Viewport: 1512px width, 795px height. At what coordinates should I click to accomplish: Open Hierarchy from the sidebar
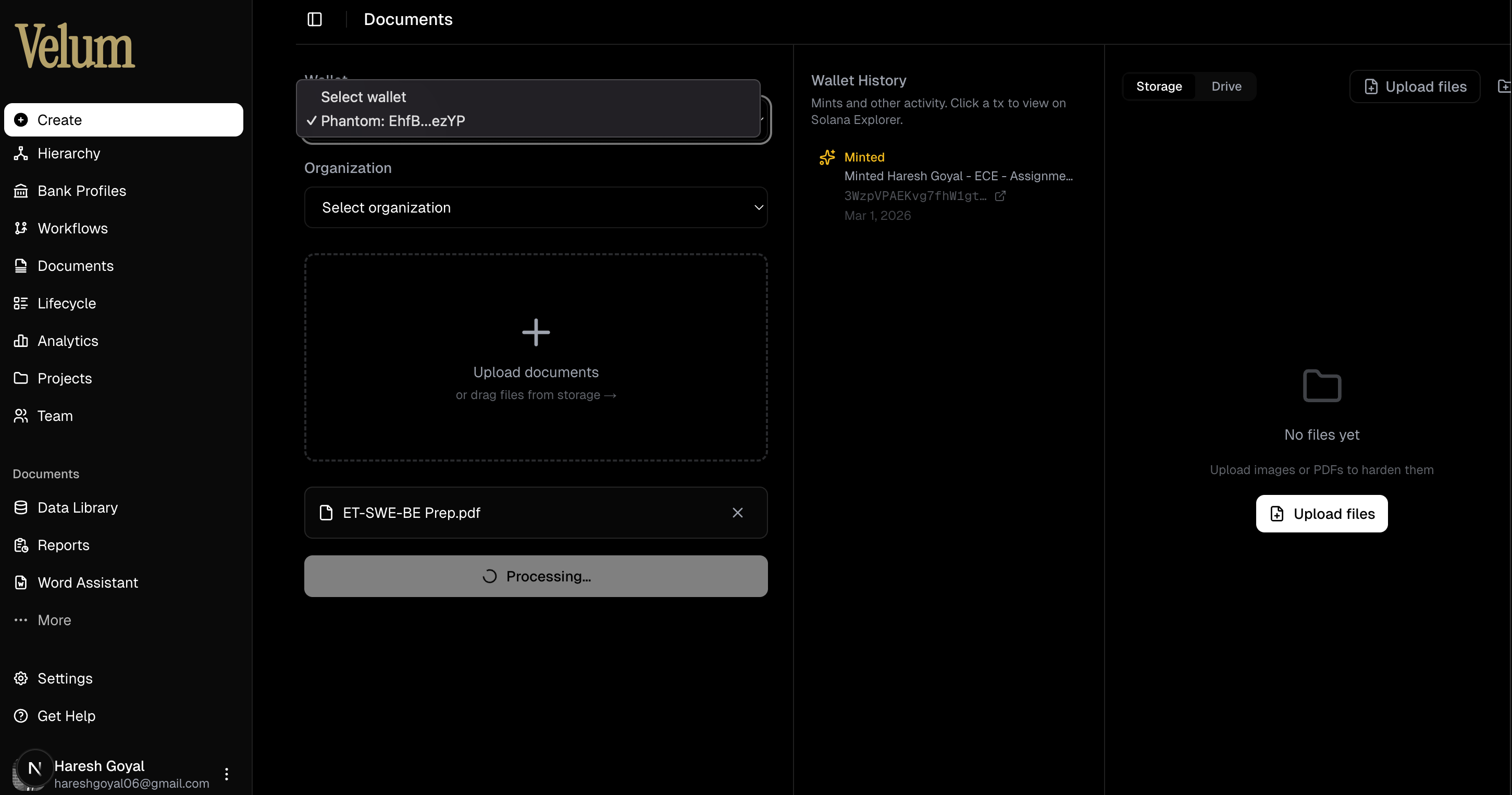(x=69, y=154)
